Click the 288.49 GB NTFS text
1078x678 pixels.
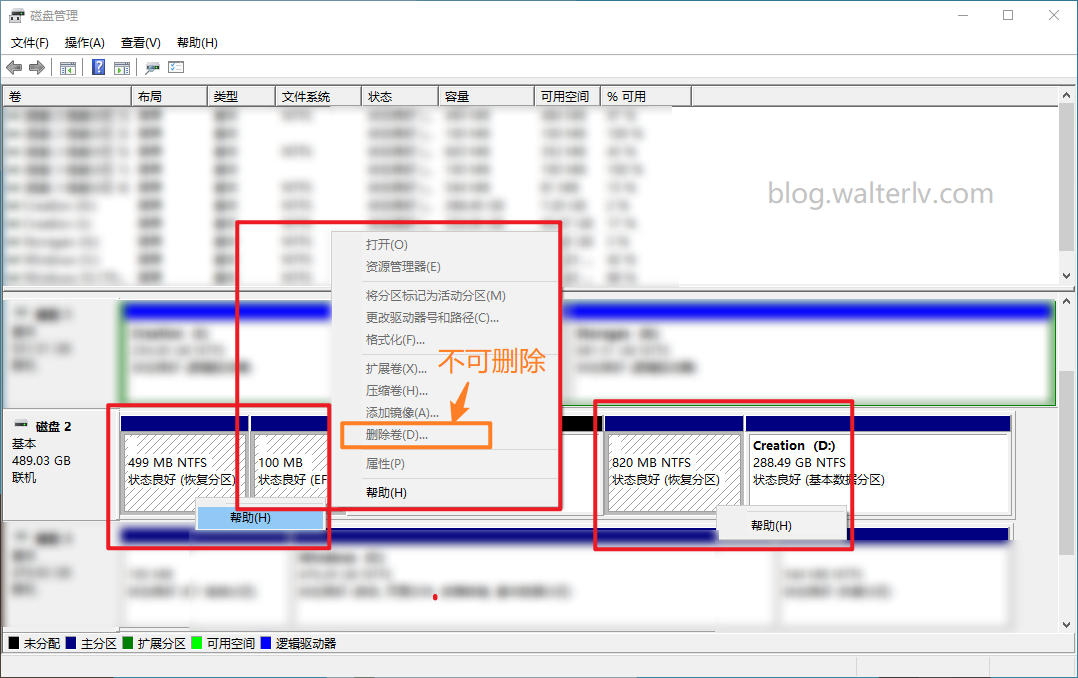[799, 463]
